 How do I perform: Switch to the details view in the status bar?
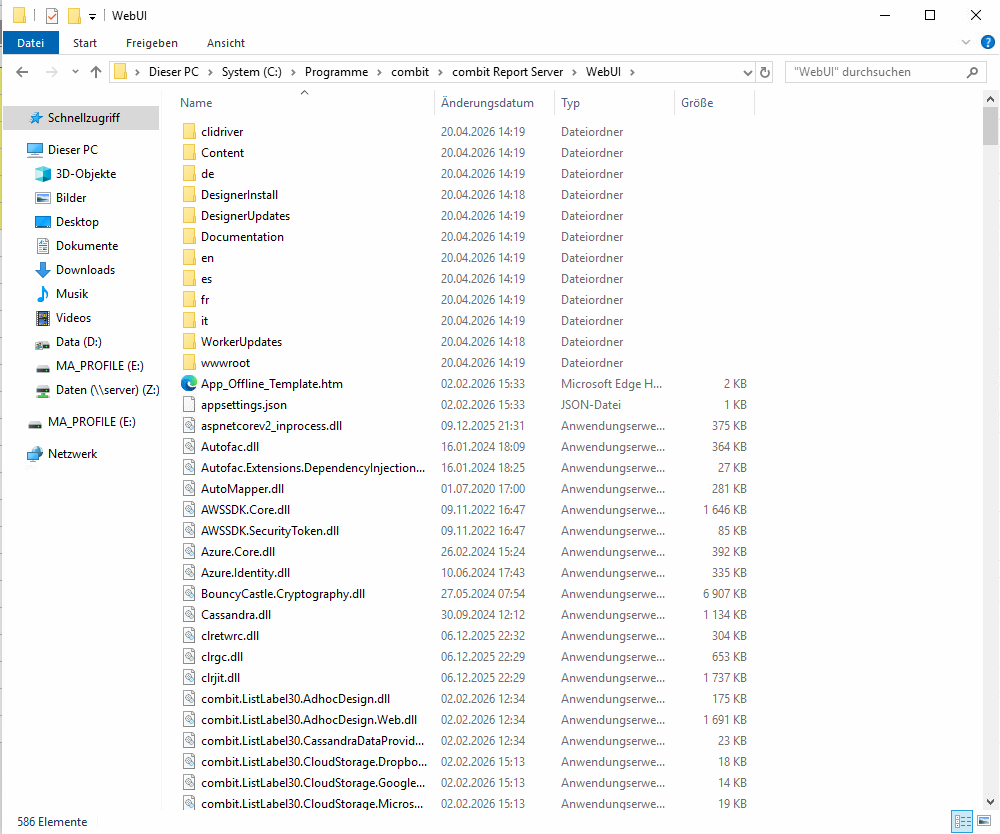coord(962,821)
